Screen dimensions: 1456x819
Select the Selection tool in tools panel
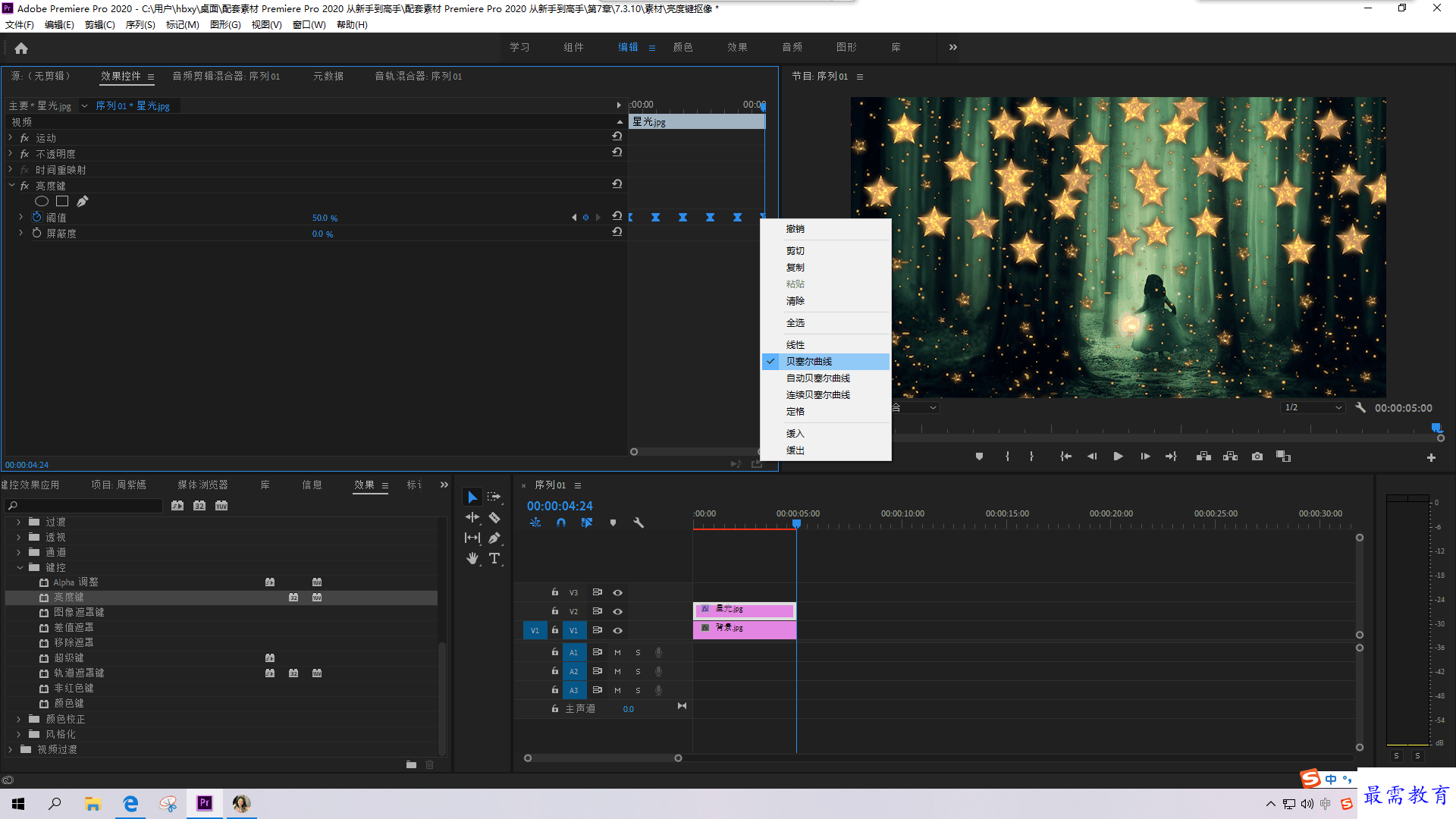[x=472, y=497]
